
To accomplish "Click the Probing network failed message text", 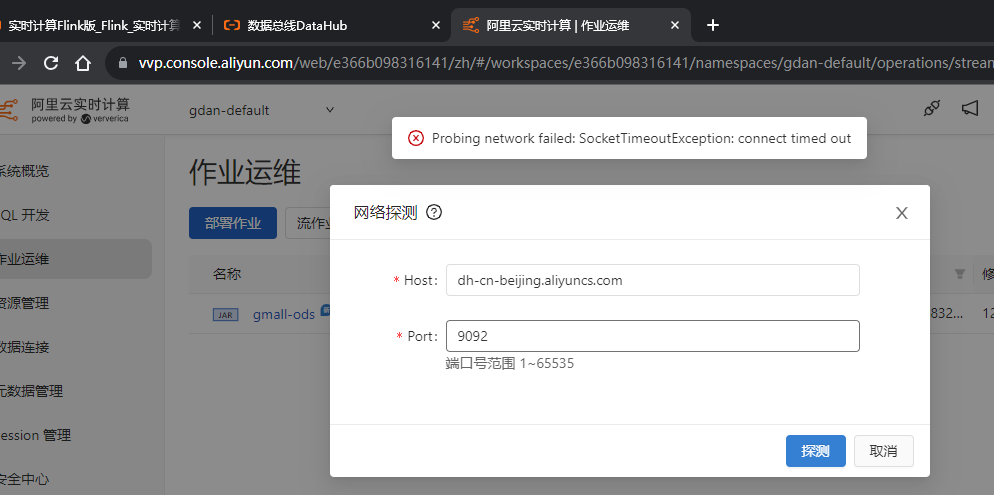I will [642, 138].
